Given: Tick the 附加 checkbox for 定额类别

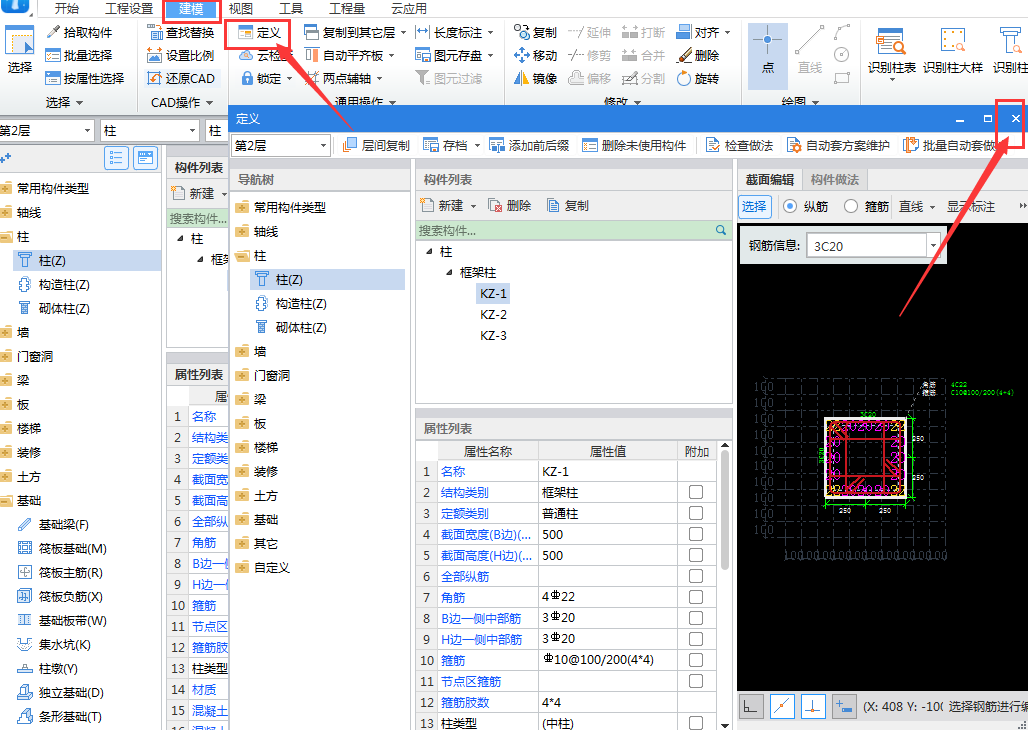Looking at the screenshot, I should tap(696, 513).
